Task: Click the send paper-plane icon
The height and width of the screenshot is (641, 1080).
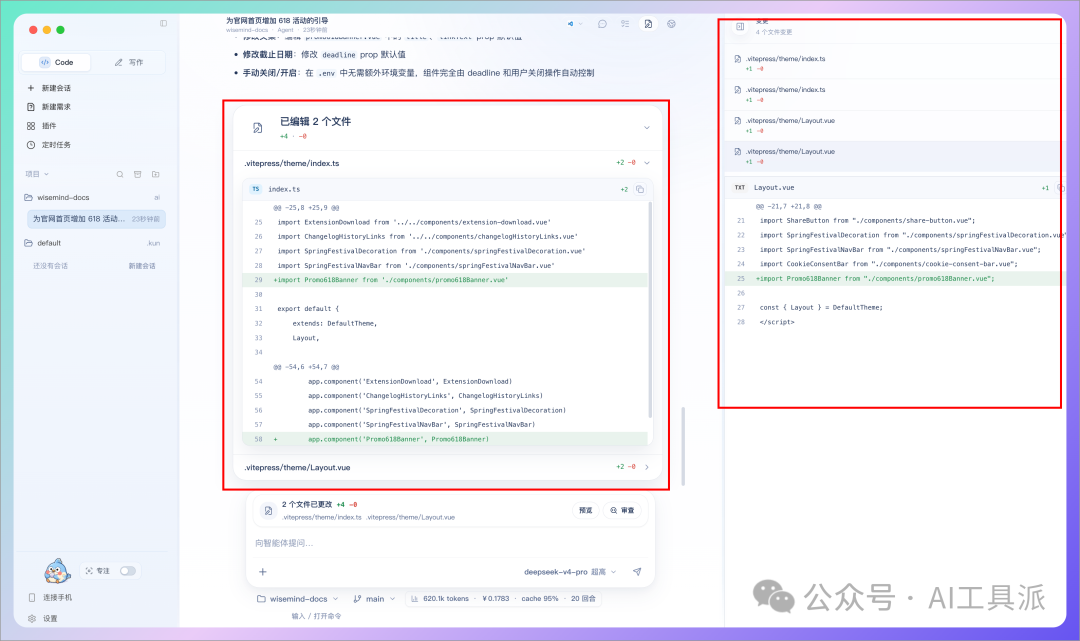Action: point(637,571)
